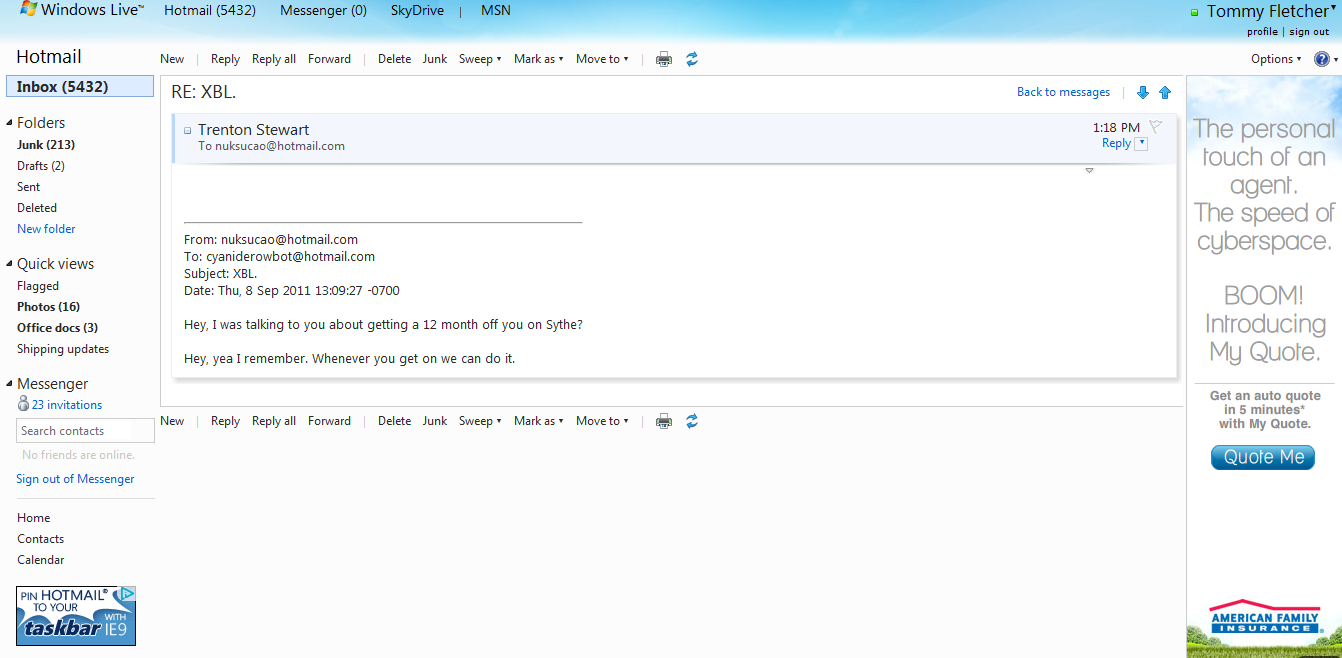
Task: Open Contacts in sidebar
Action: click(40, 539)
